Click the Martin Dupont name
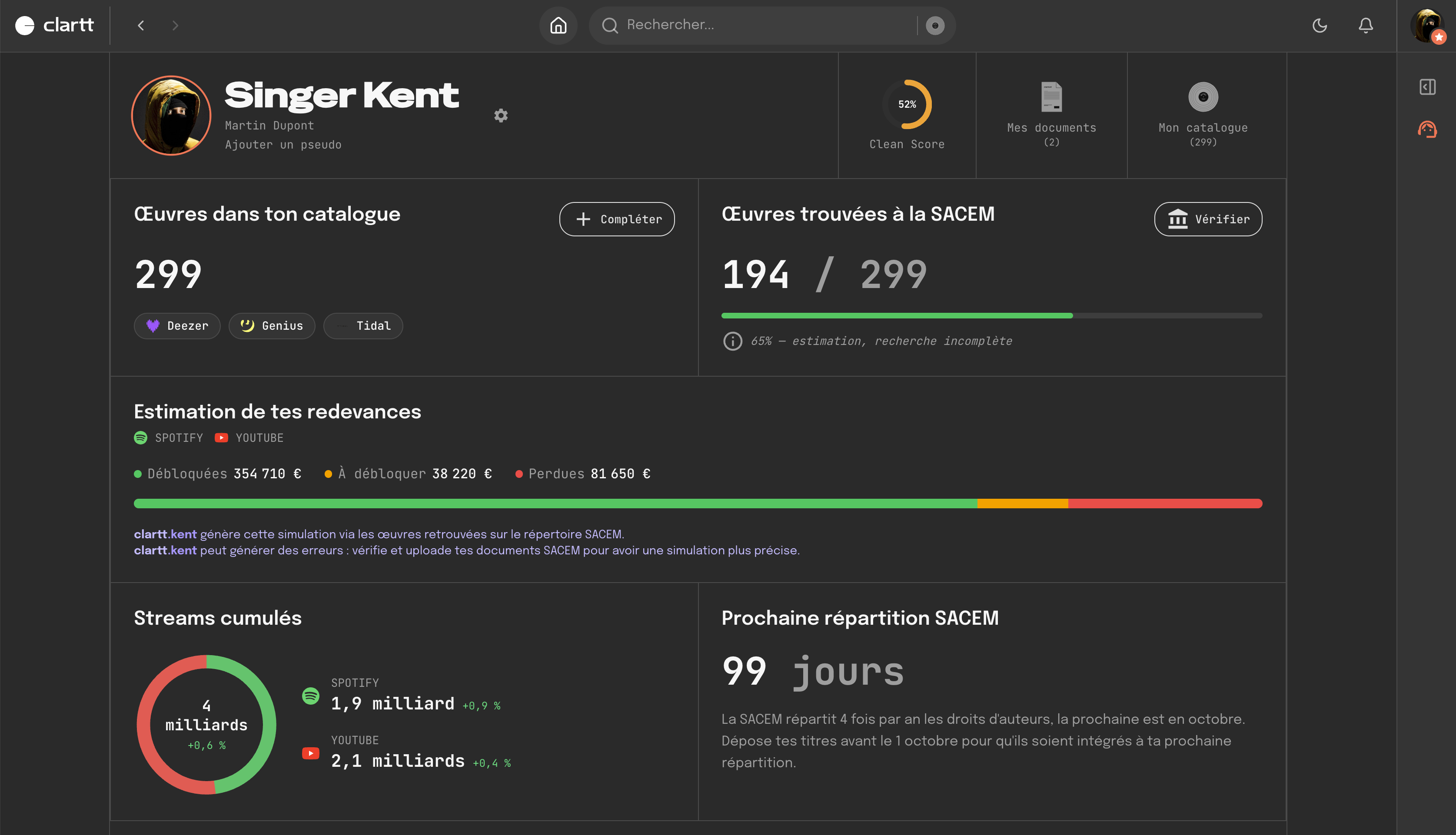The image size is (1456, 835). (x=269, y=125)
